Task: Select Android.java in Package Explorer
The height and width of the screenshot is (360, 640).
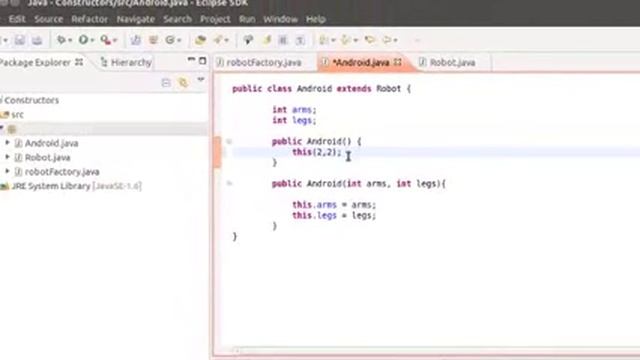Action: [x=51, y=143]
